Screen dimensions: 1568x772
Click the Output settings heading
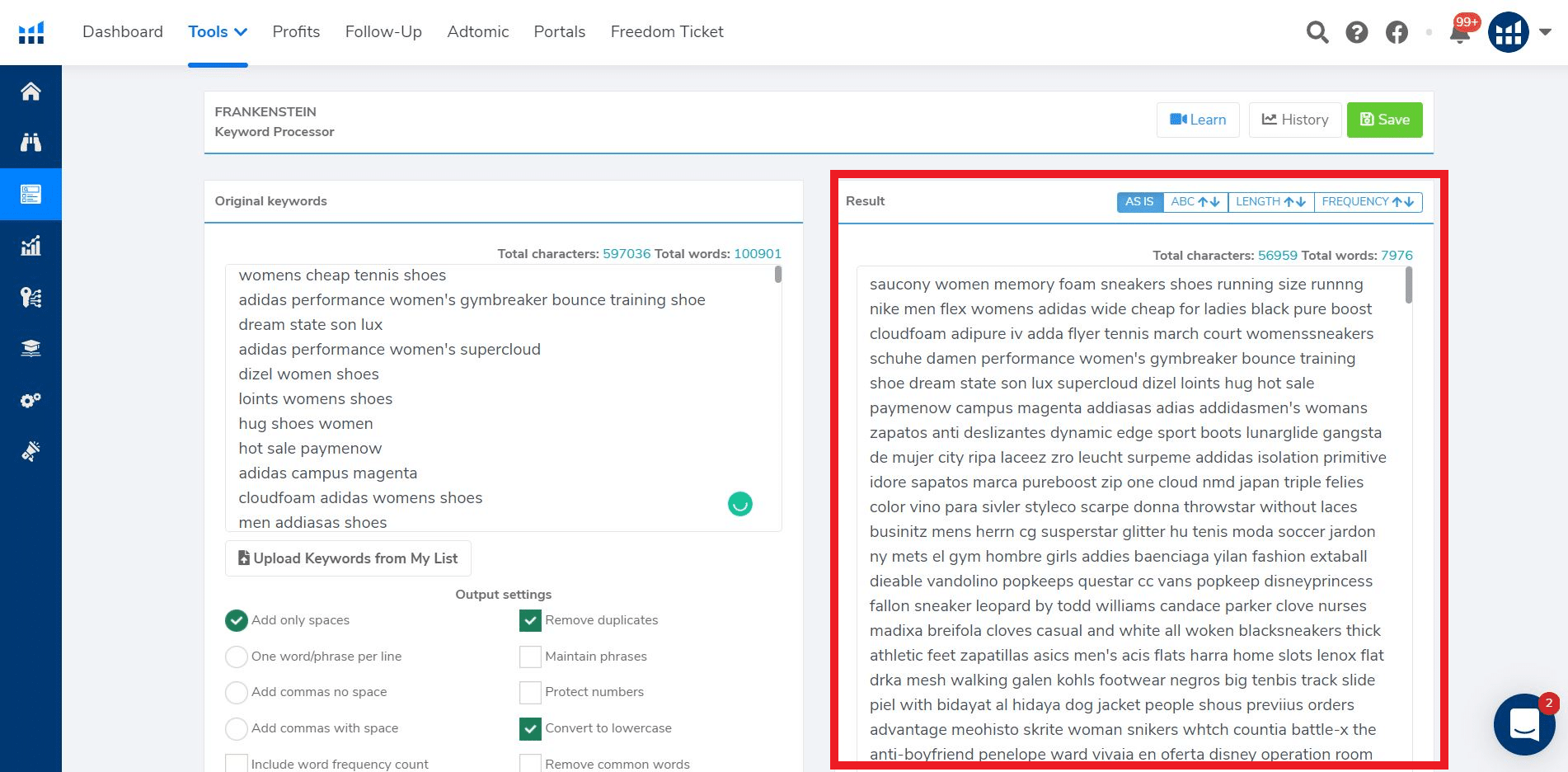pyautogui.click(x=504, y=595)
